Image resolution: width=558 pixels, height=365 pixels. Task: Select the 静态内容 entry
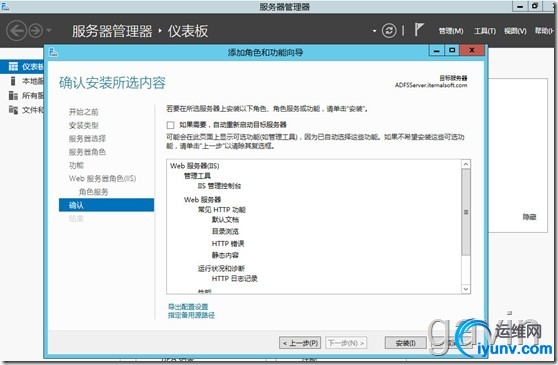tap(225, 255)
